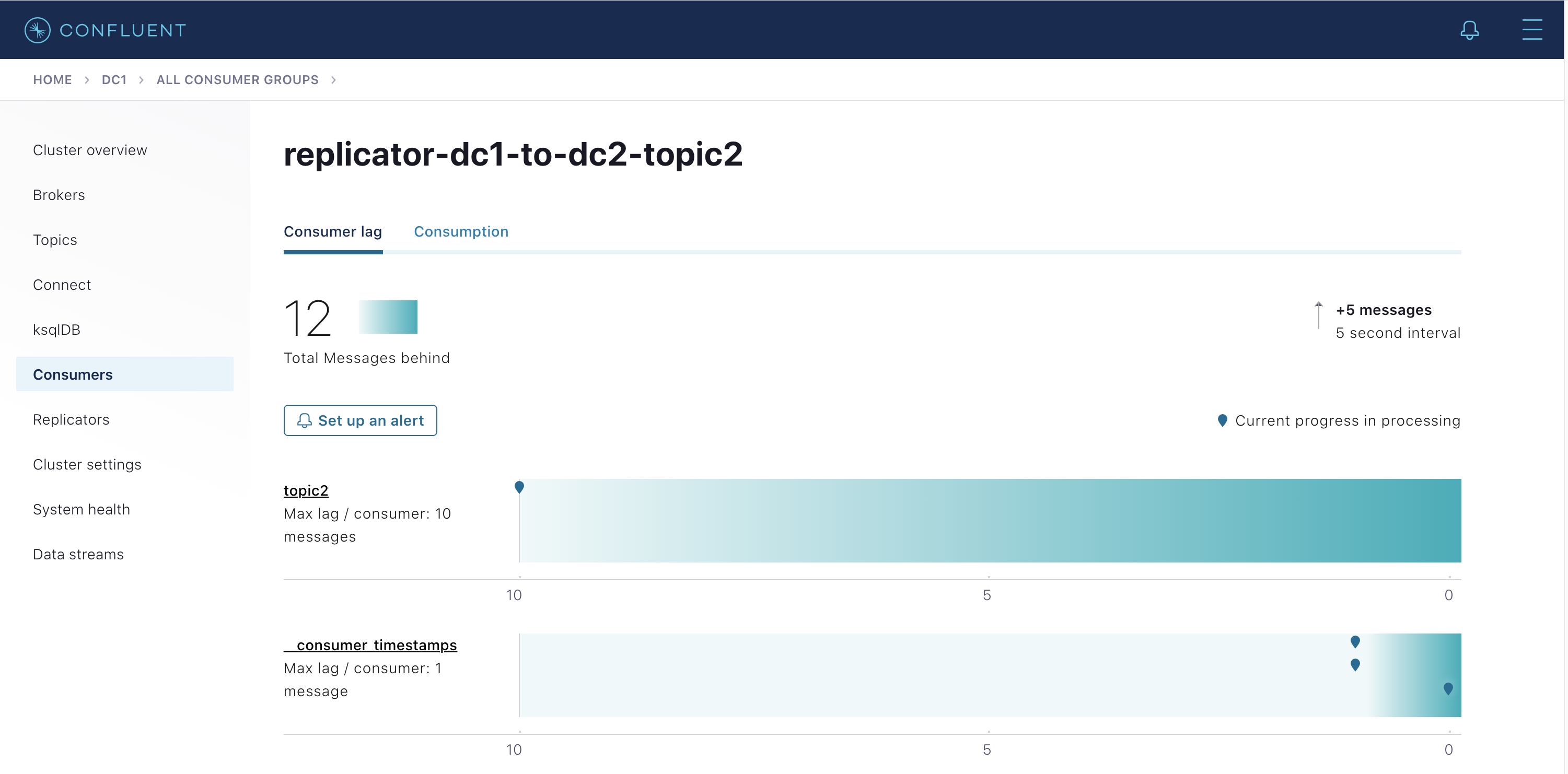Open the hamburger menu icon
This screenshot has width=1568, height=774.
pyautogui.click(x=1531, y=30)
